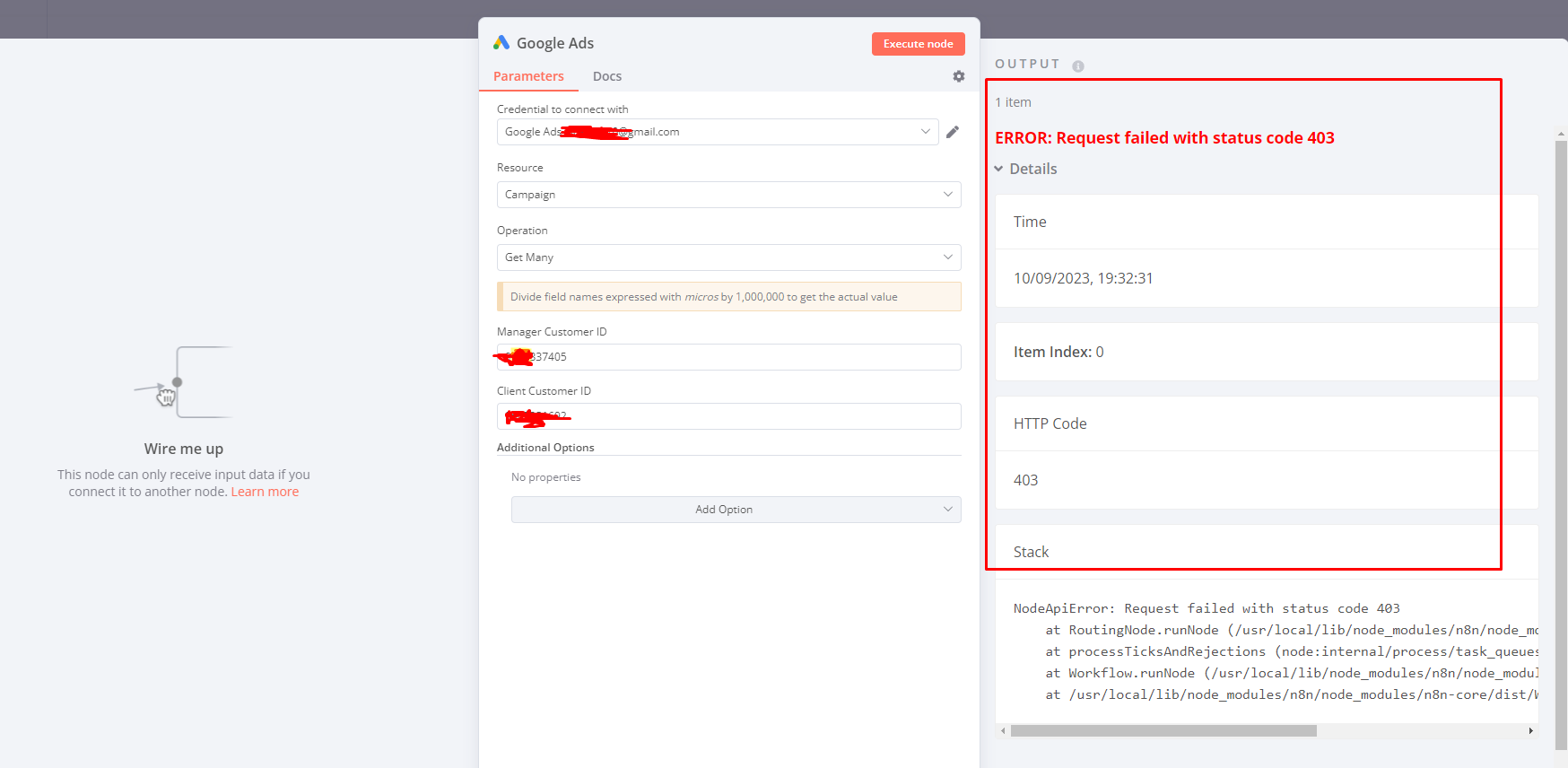Click the Time section label
This screenshot has width=1568, height=768.
(1030, 222)
